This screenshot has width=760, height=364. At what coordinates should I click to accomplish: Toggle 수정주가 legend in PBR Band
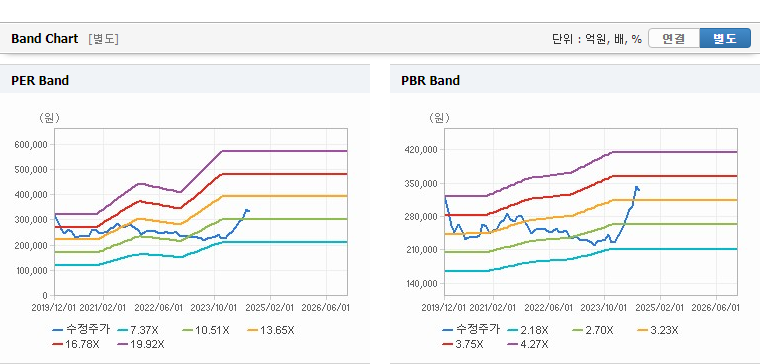471,330
